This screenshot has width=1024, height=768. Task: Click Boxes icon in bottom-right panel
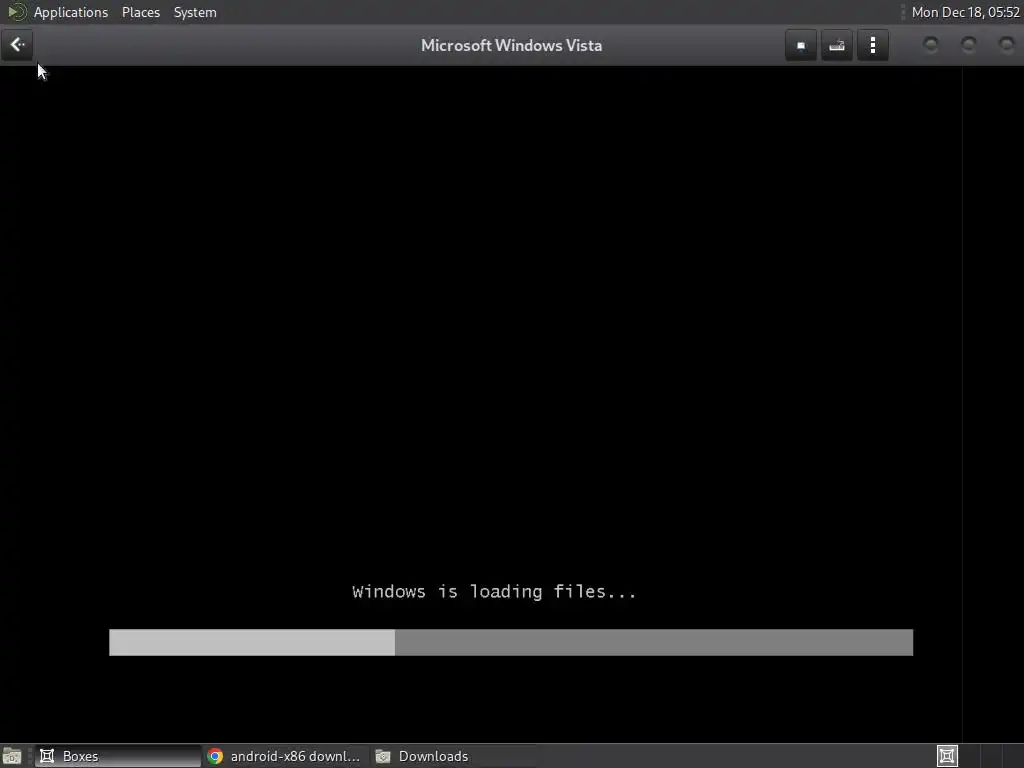point(947,756)
